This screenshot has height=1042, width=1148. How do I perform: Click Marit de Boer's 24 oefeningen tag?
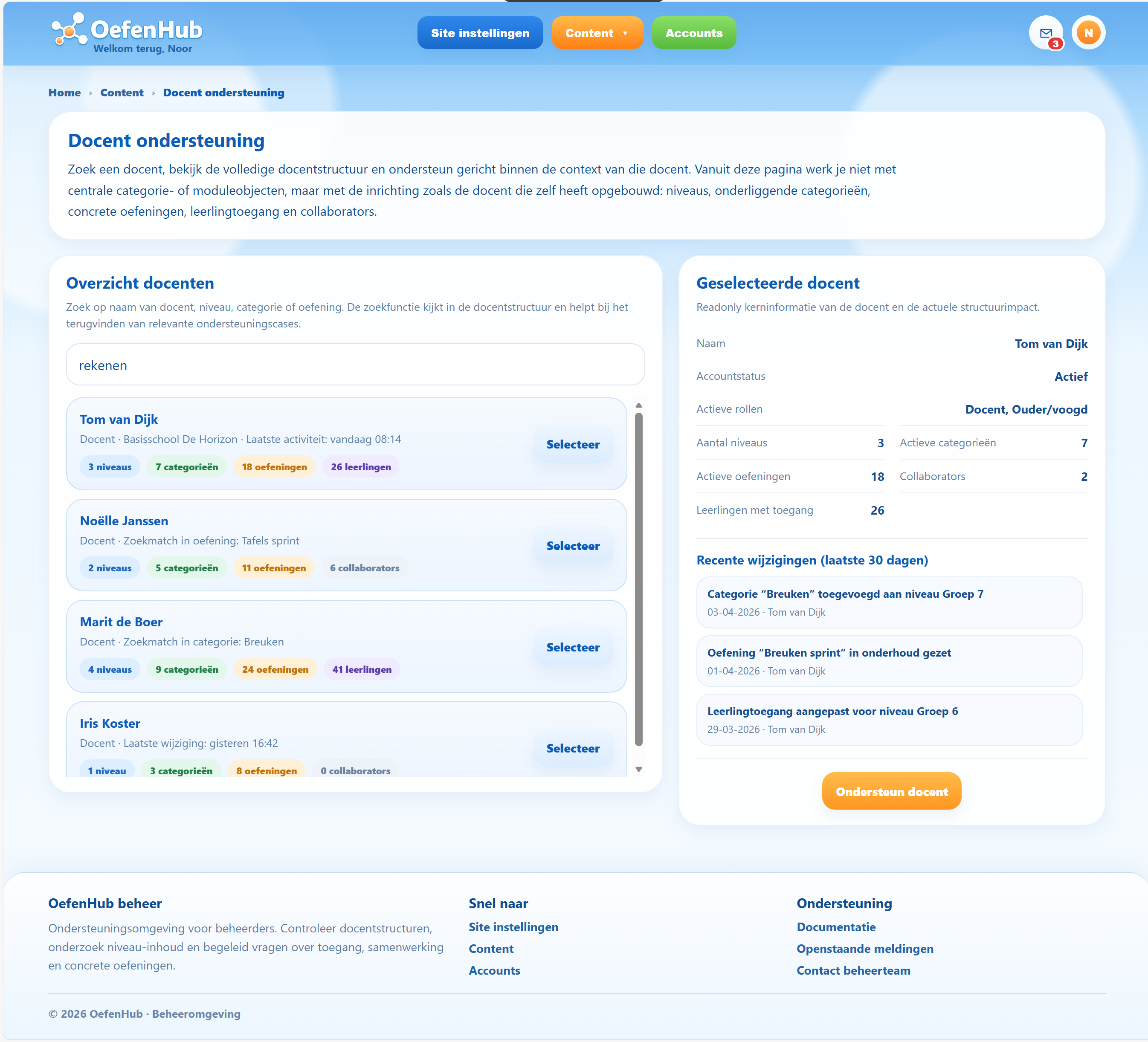click(275, 670)
